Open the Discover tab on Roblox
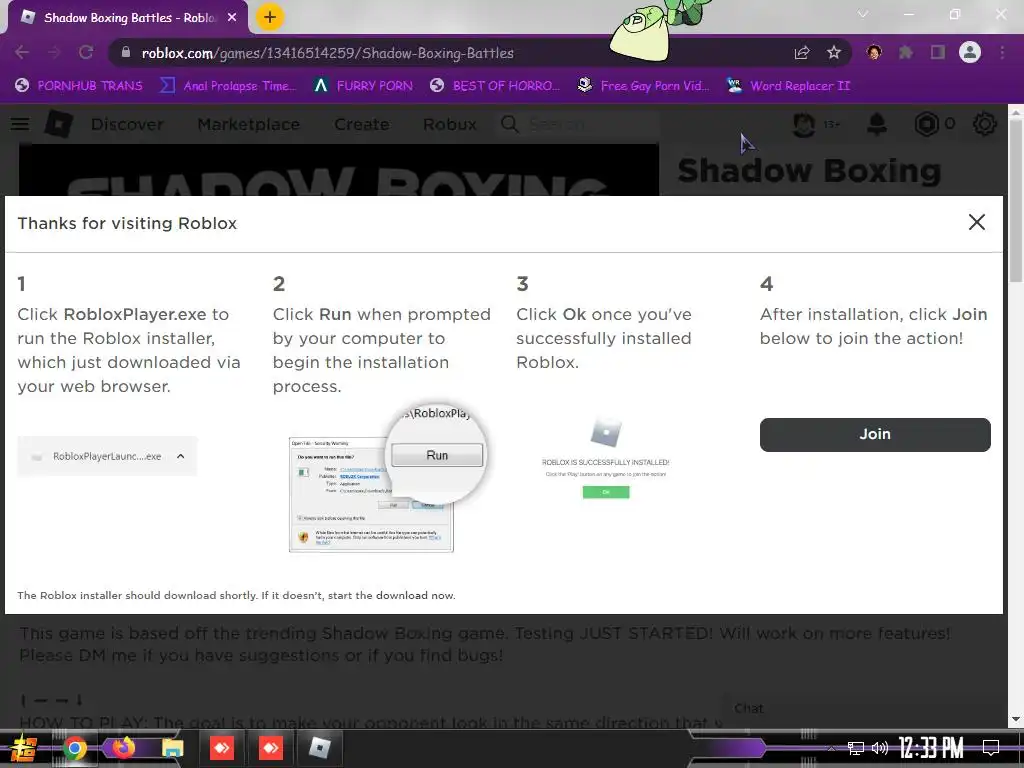The height and width of the screenshot is (768, 1024). point(127,124)
